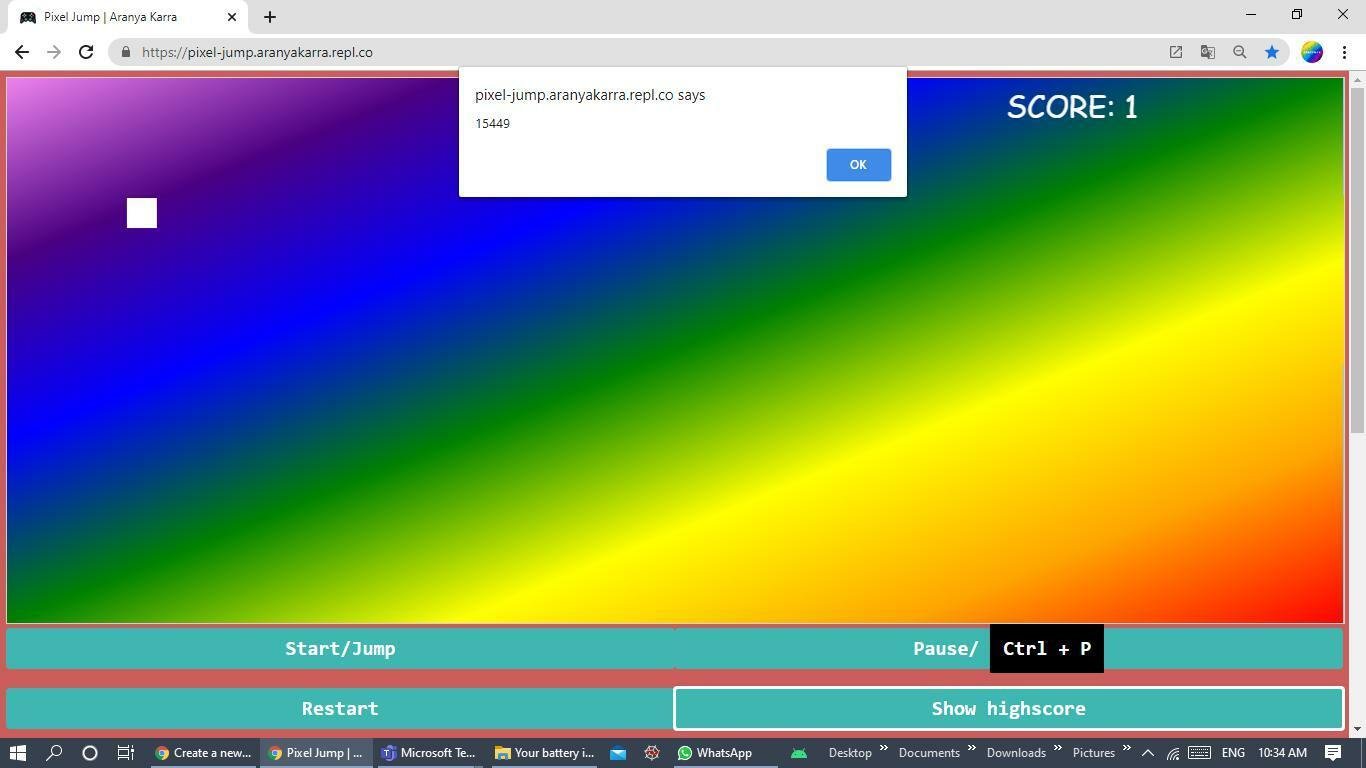Image resolution: width=1366 pixels, height=768 pixels.
Task: Click the bookmark star icon
Action: 1271,52
